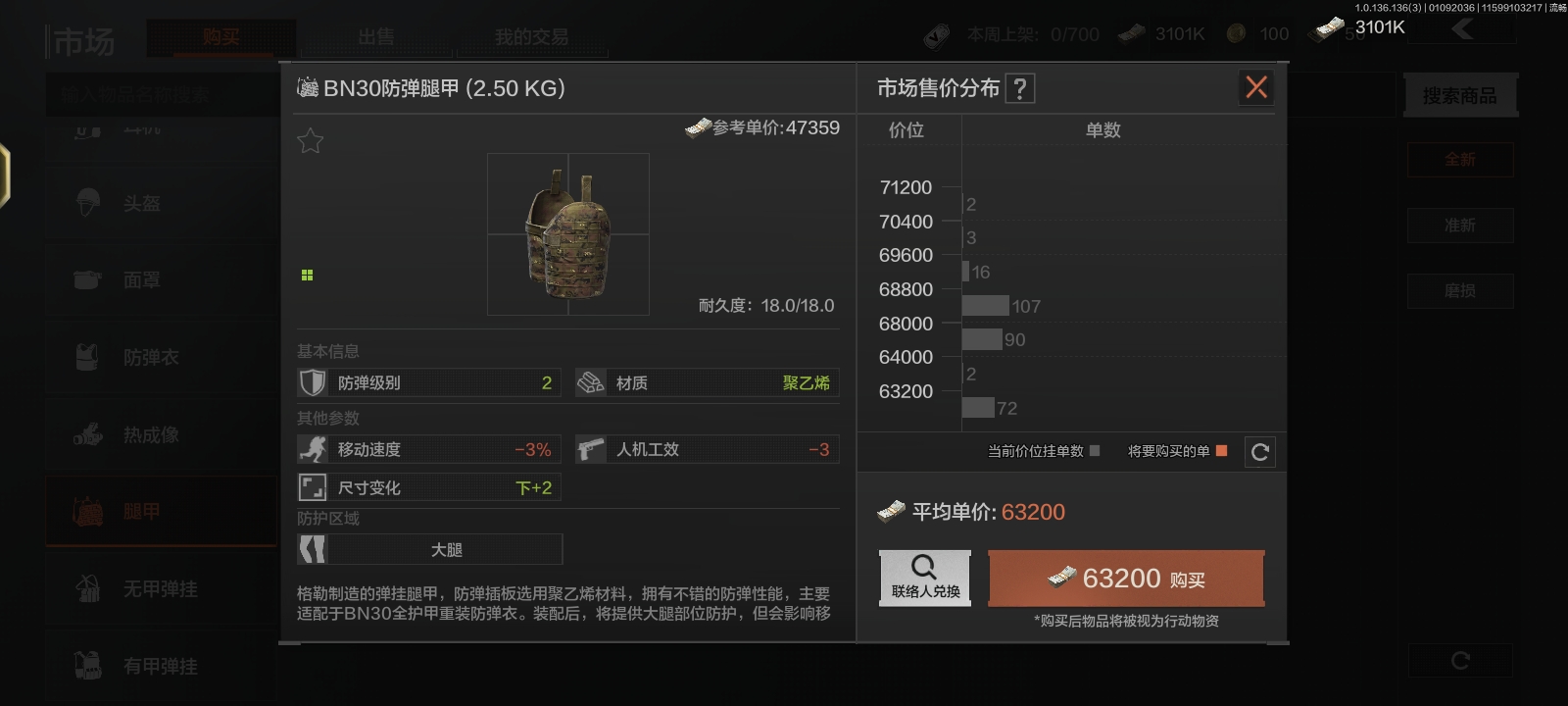Click the 搜索商品 search button
Image resolution: width=1568 pixels, height=706 pixels.
[x=1460, y=96]
